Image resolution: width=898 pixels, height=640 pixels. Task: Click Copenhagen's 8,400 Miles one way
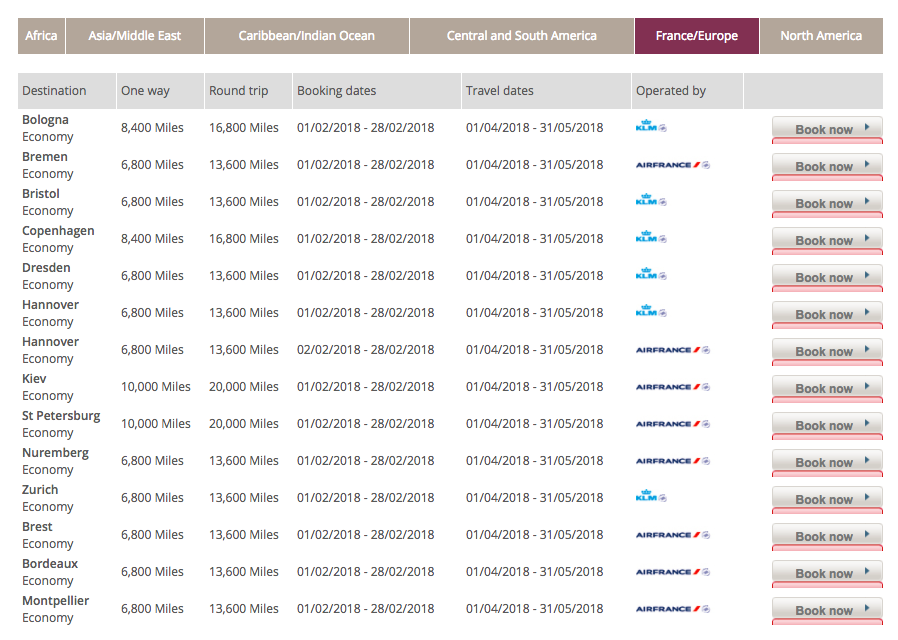click(152, 239)
